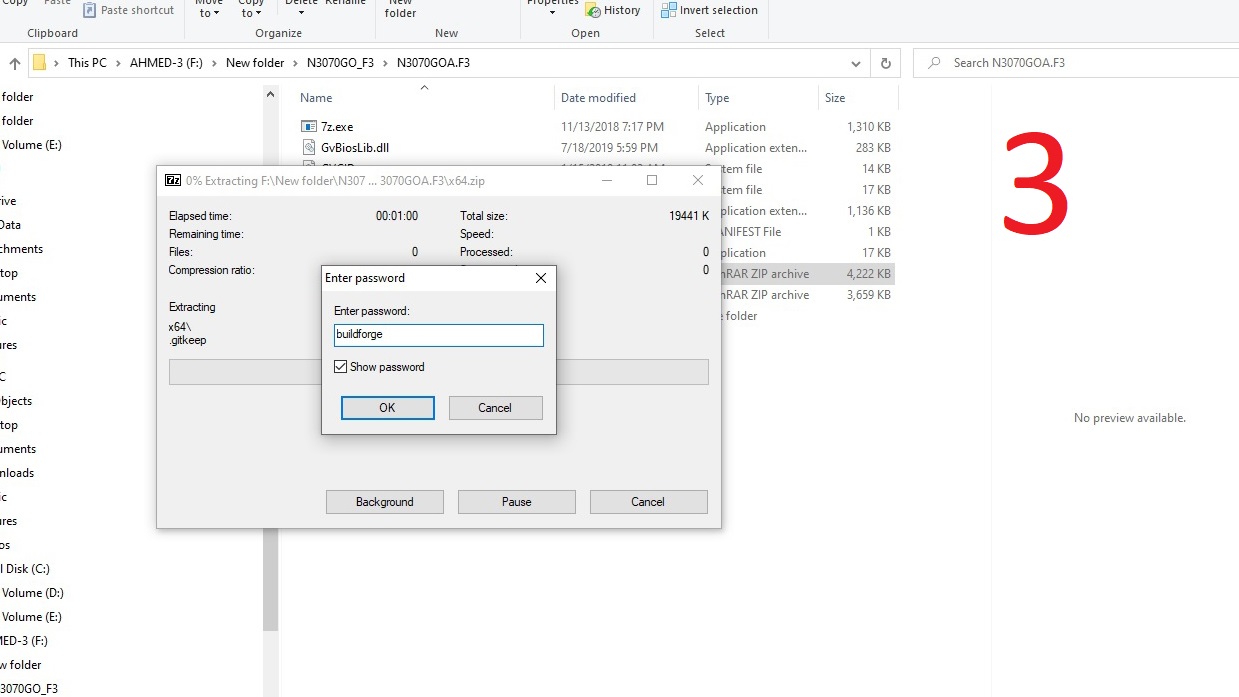The width and height of the screenshot is (1239, 697).
Task: Click the History icon in Open group
Action: [x=594, y=11]
